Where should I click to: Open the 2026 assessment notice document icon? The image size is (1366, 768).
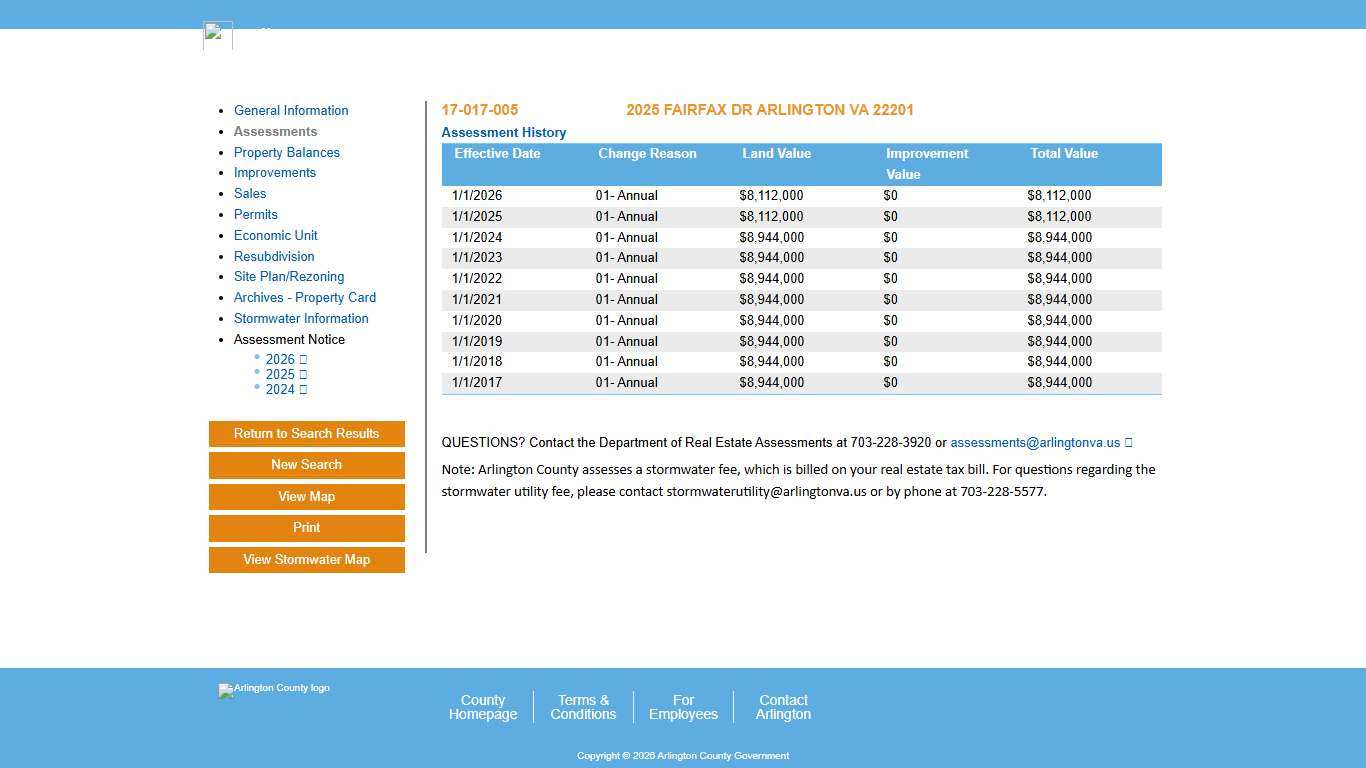pos(302,359)
